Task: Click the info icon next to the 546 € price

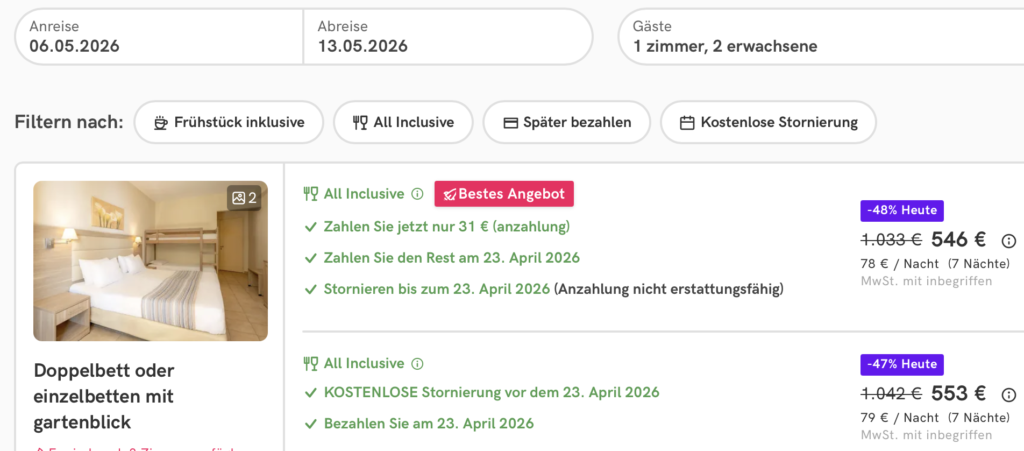Action: pyautogui.click(x=1008, y=240)
